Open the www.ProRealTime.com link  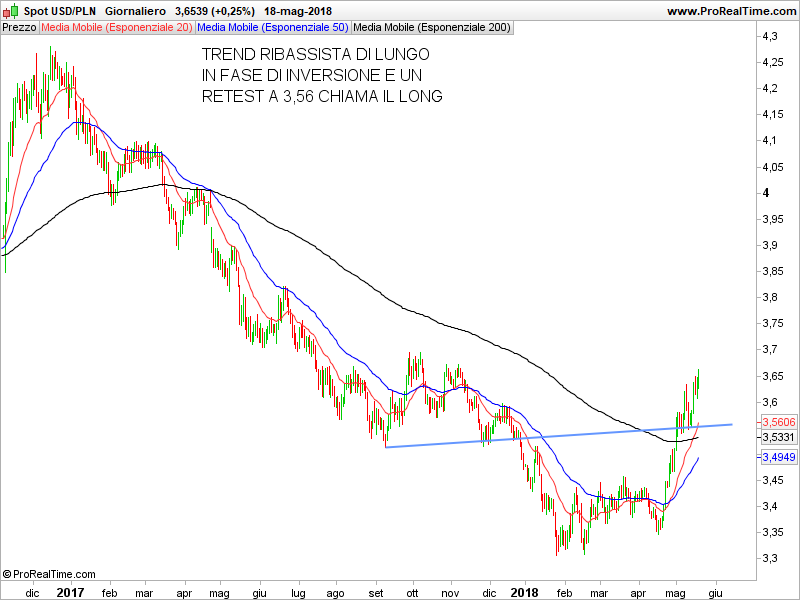[730, 11]
